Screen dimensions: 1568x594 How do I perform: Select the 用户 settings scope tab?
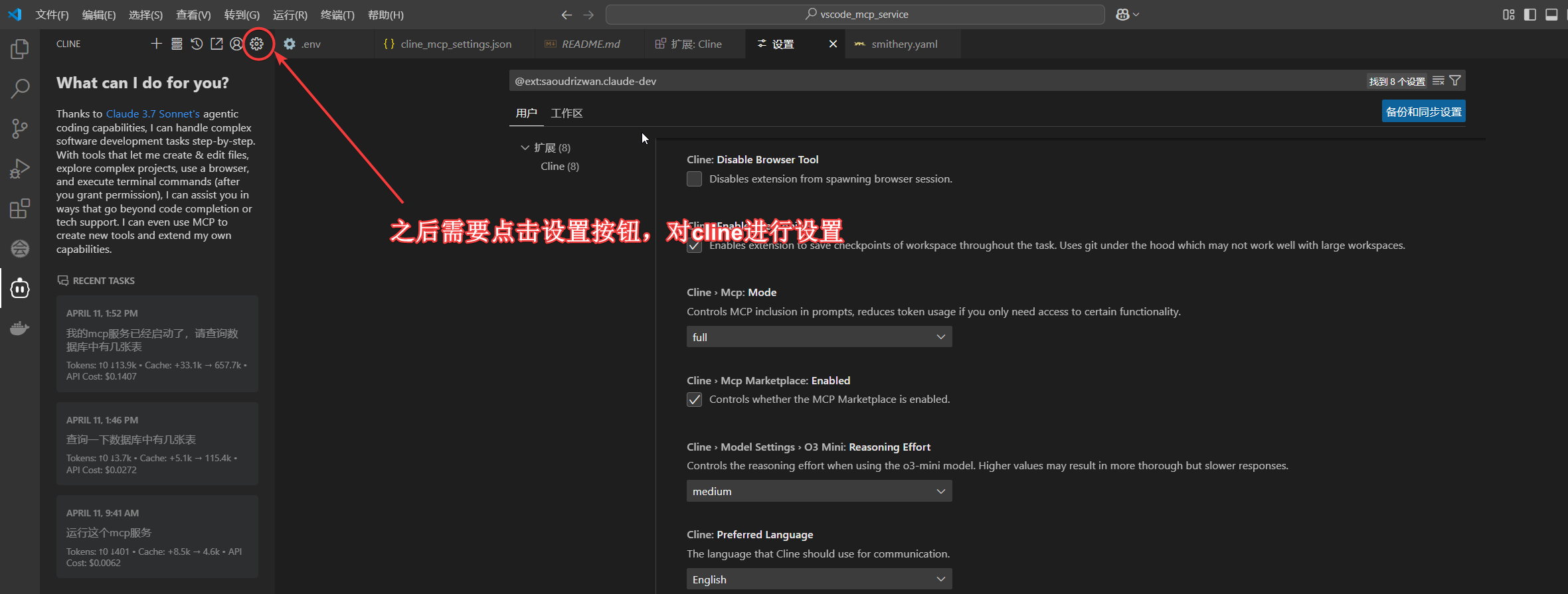(526, 113)
